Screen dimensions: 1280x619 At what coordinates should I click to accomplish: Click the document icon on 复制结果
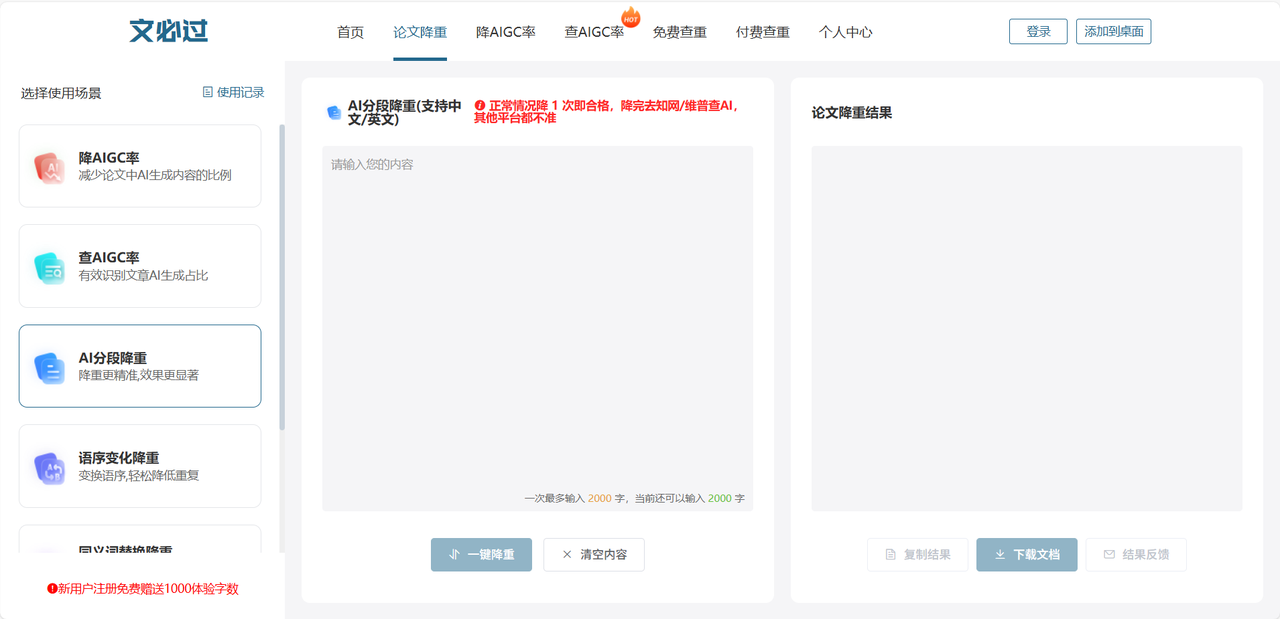(x=890, y=554)
